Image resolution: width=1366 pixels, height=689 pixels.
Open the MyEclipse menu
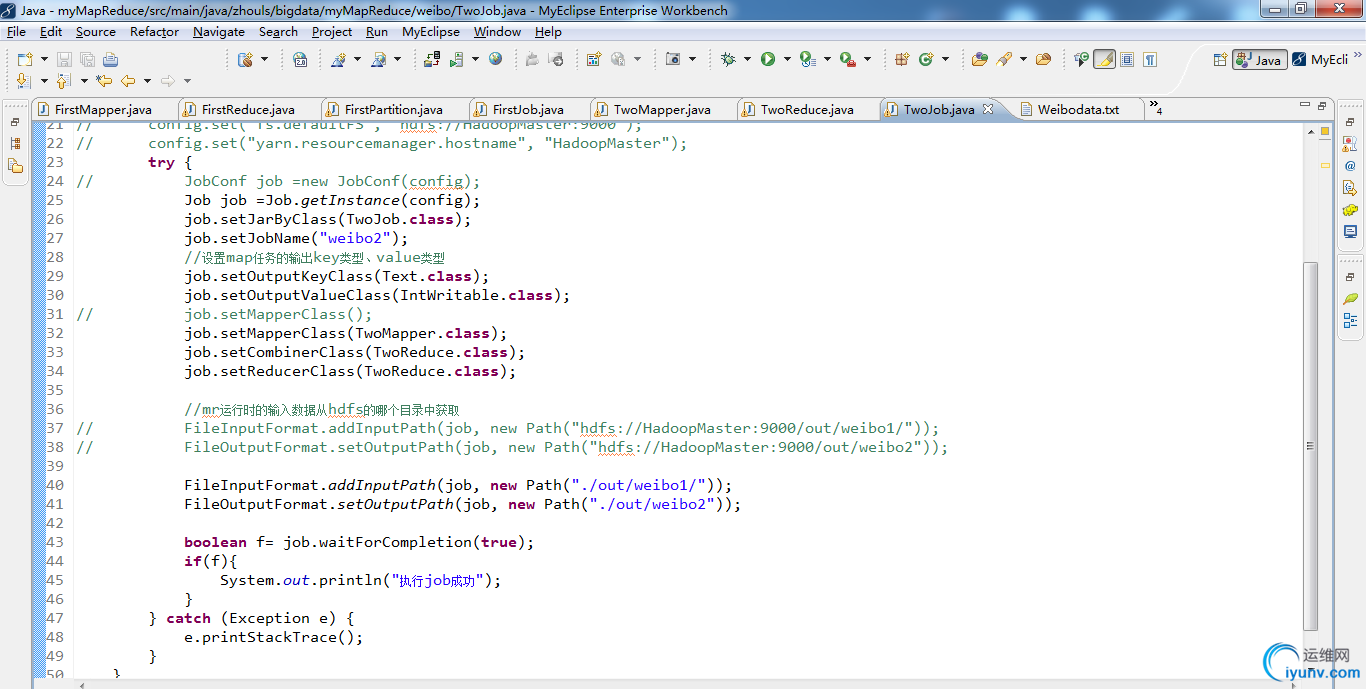(431, 31)
